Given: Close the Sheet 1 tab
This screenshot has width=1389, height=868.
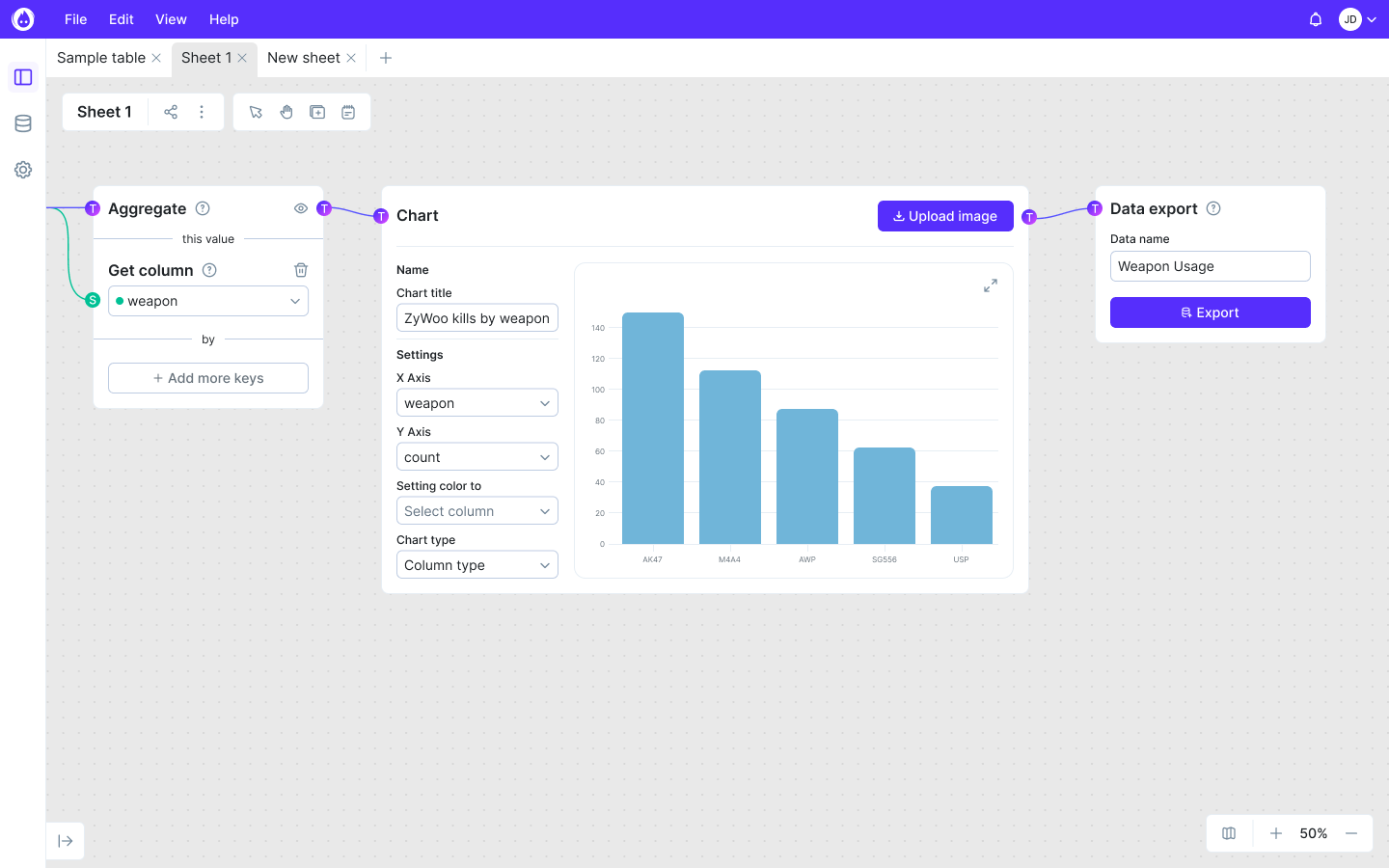Looking at the screenshot, I should (x=242, y=58).
